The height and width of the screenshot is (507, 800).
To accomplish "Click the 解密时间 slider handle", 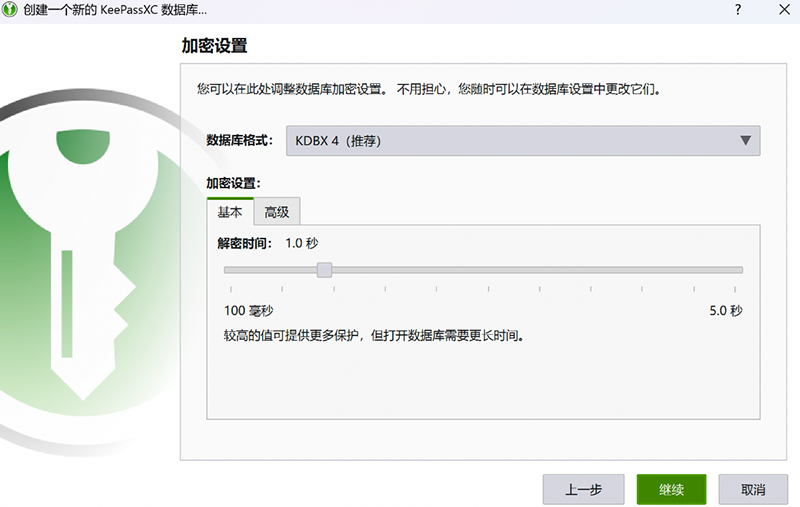I will pyautogui.click(x=324, y=270).
